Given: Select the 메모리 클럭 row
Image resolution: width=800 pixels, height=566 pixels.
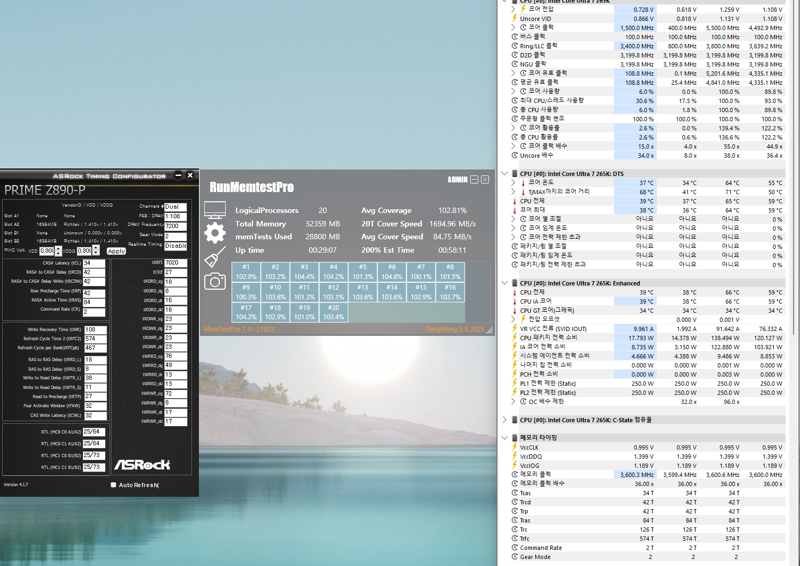Looking at the screenshot, I should 647,475.
